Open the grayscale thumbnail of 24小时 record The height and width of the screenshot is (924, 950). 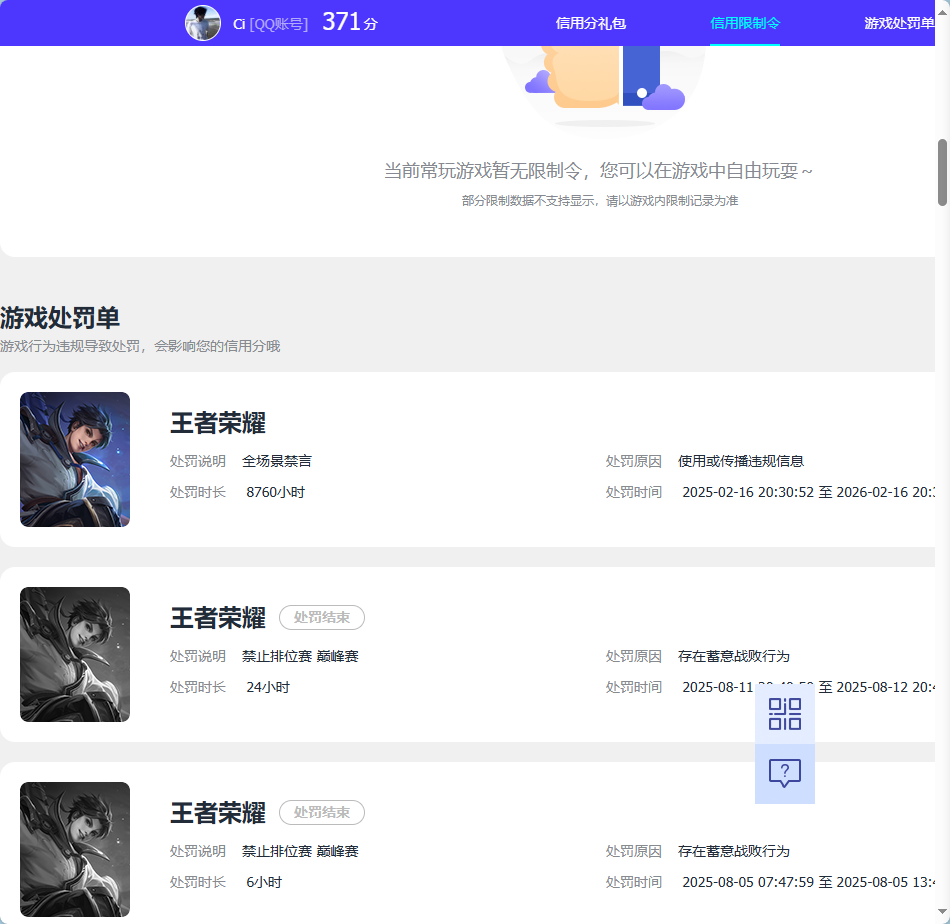click(x=75, y=654)
